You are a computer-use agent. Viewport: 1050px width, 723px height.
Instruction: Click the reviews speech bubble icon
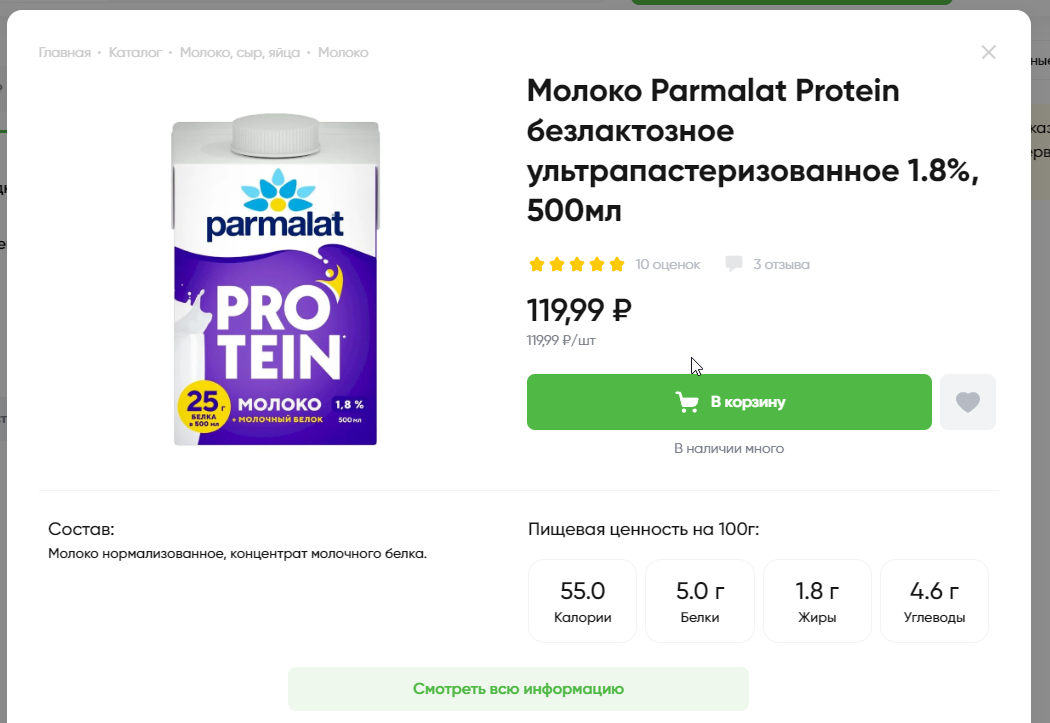pos(734,264)
